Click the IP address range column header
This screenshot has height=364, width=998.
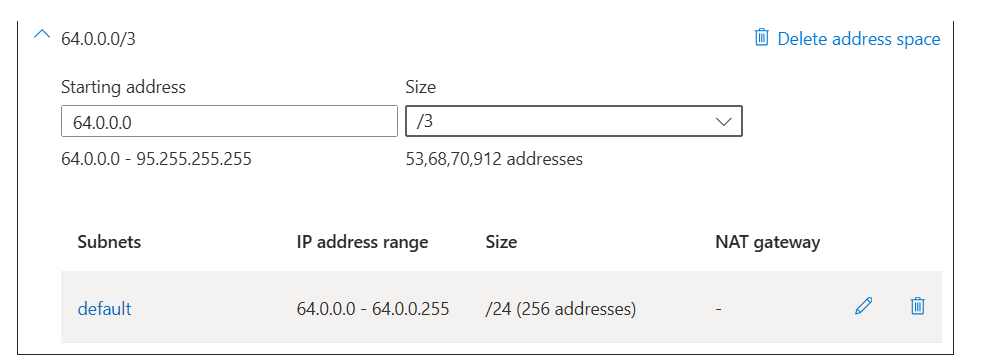(362, 242)
